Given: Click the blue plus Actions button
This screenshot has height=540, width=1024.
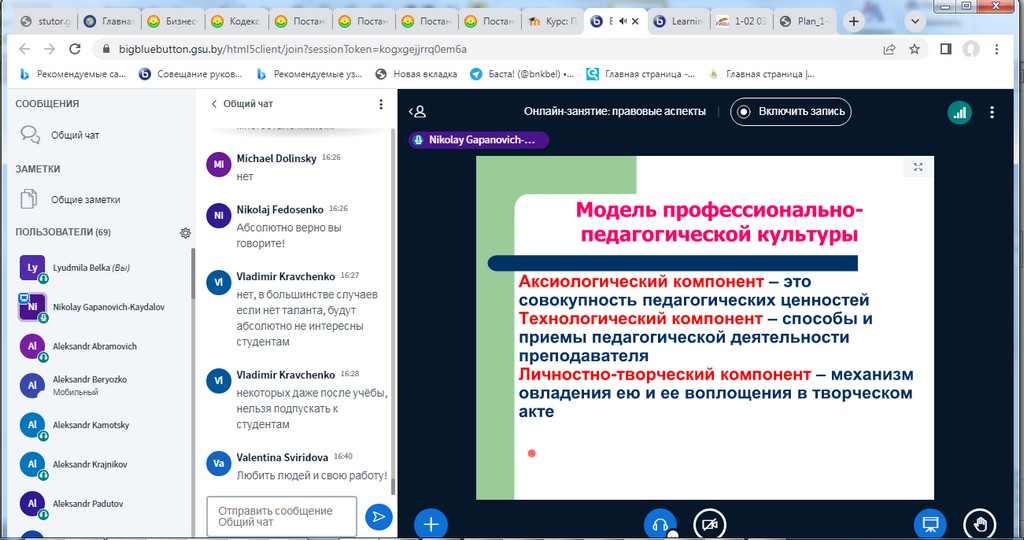Looking at the screenshot, I should 431,523.
